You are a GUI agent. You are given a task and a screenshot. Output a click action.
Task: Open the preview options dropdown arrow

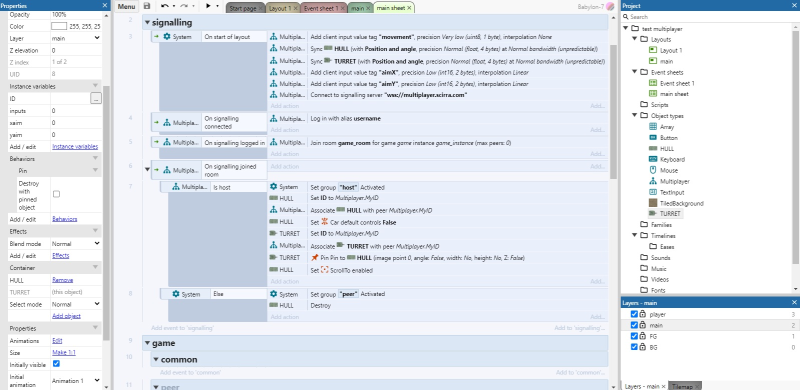218,6
